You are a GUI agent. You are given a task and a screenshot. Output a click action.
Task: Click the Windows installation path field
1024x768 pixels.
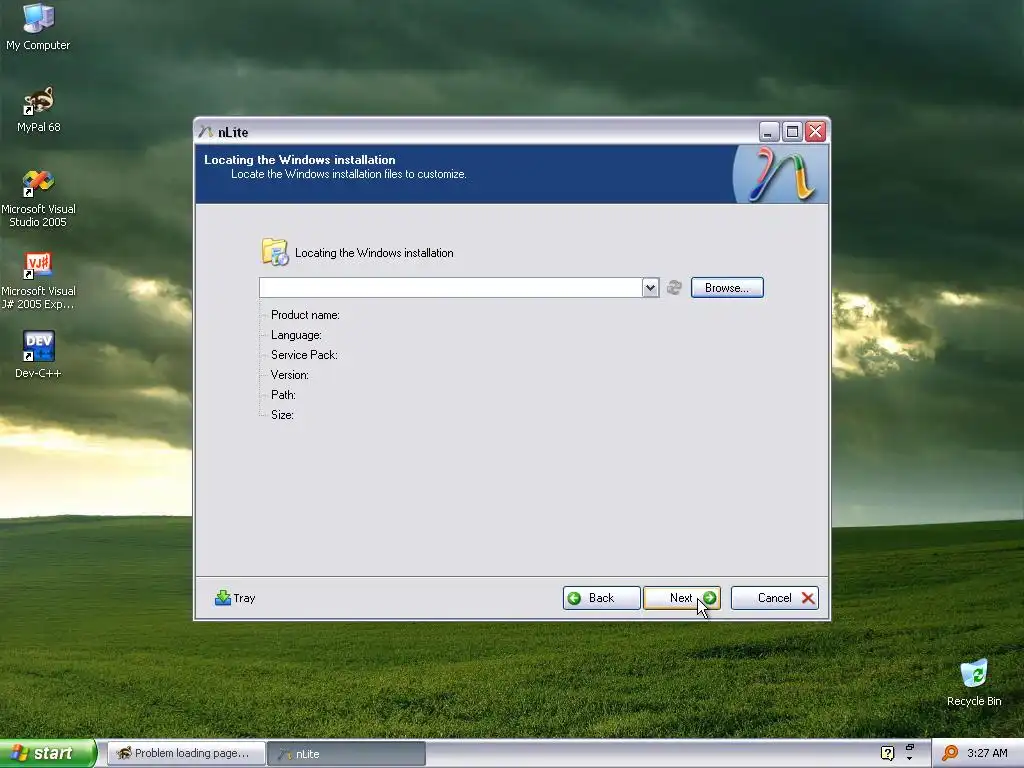tap(451, 287)
